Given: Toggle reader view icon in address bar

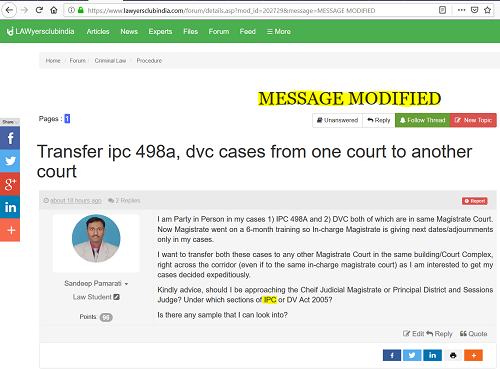Looking at the screenshot, I should [x=442, y=10].
